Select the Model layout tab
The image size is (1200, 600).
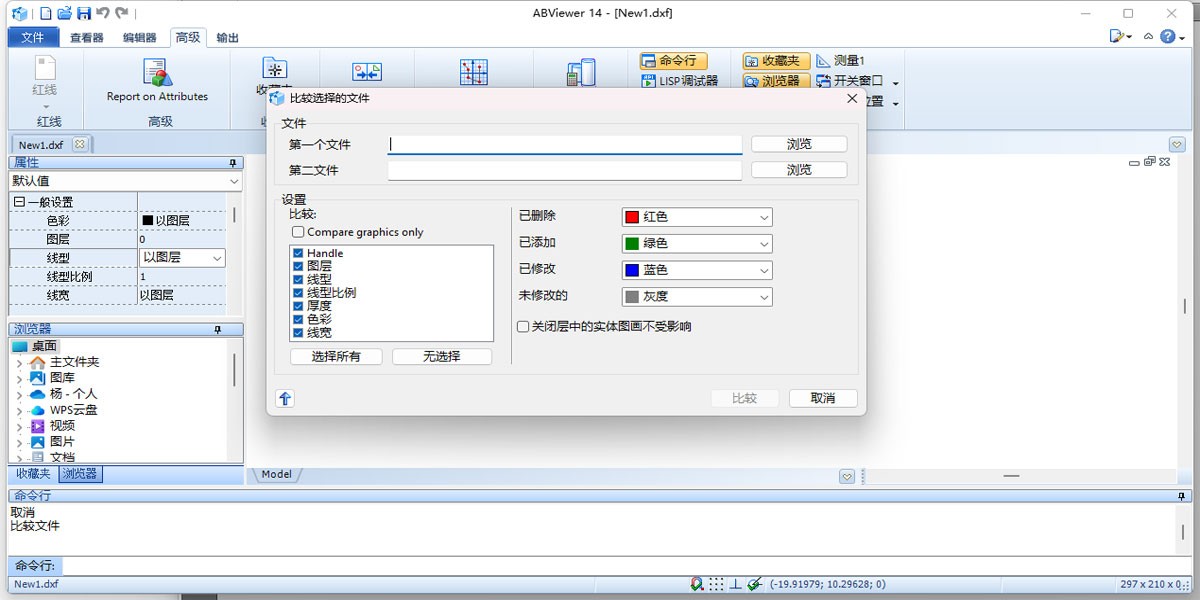[x=277, y=474]
